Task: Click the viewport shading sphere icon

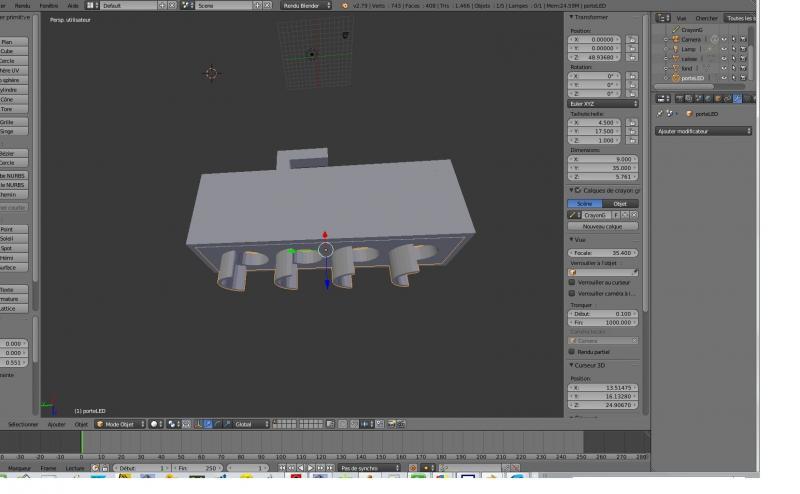Action: click(x=156, y=424)
